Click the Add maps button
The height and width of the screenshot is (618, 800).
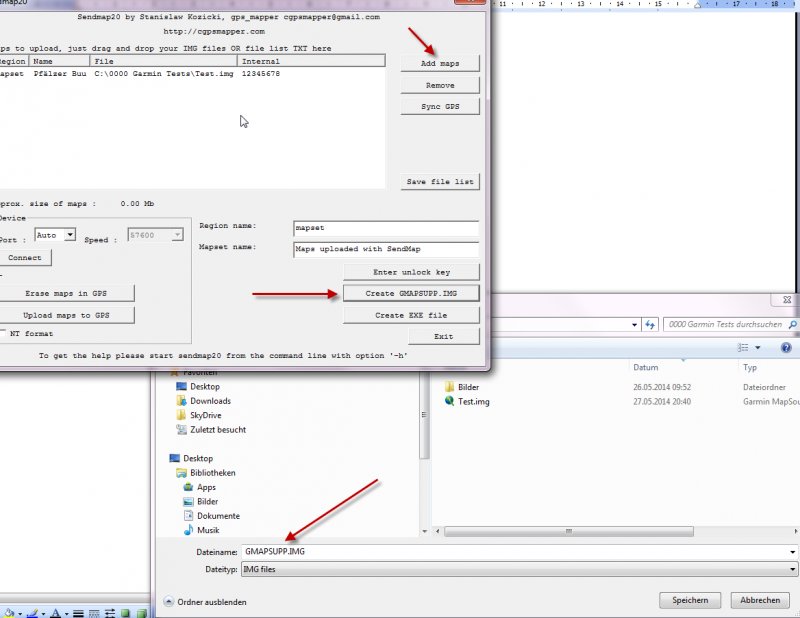439,63
